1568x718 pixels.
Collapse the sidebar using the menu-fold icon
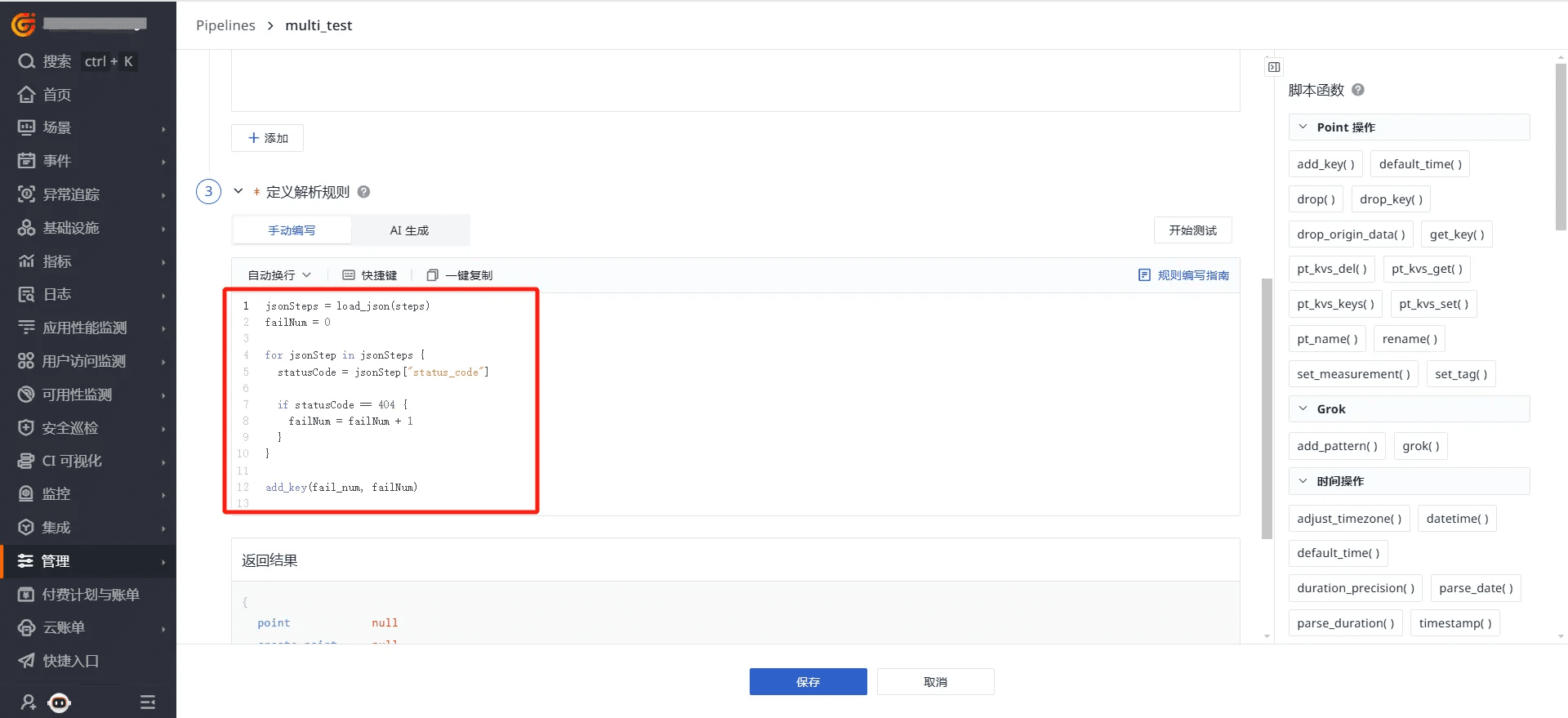pos(148,702)
